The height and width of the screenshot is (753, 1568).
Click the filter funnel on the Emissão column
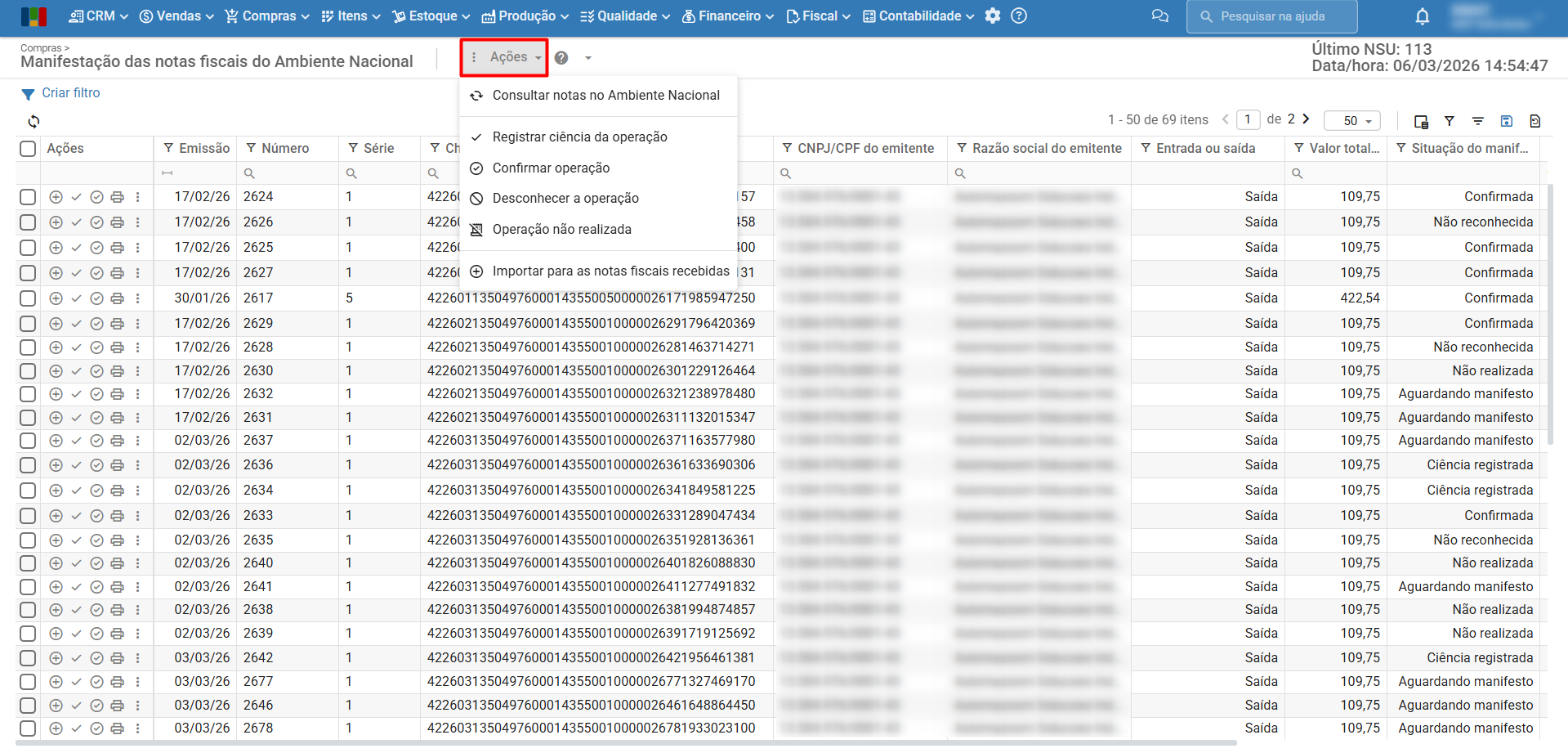168,148
